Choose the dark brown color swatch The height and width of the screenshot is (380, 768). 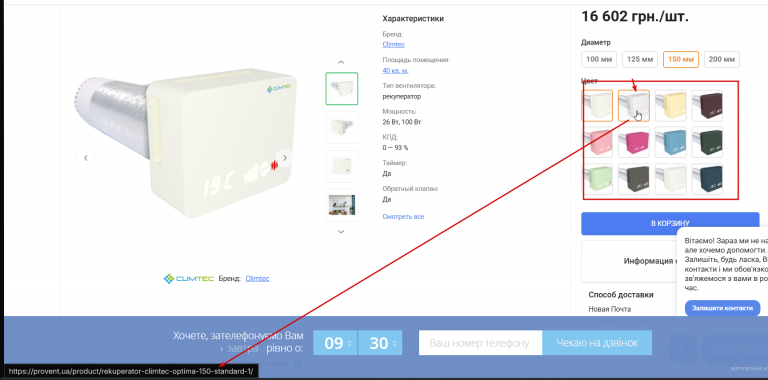click(x=707, y=105)
